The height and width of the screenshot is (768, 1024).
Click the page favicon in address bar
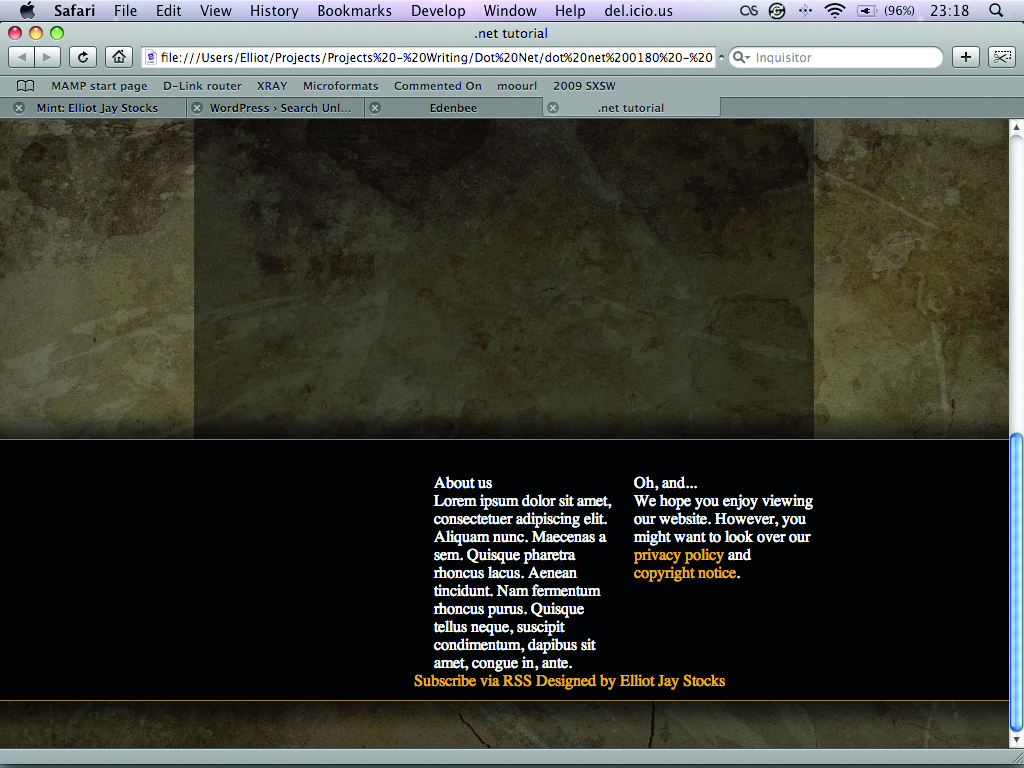151,57
